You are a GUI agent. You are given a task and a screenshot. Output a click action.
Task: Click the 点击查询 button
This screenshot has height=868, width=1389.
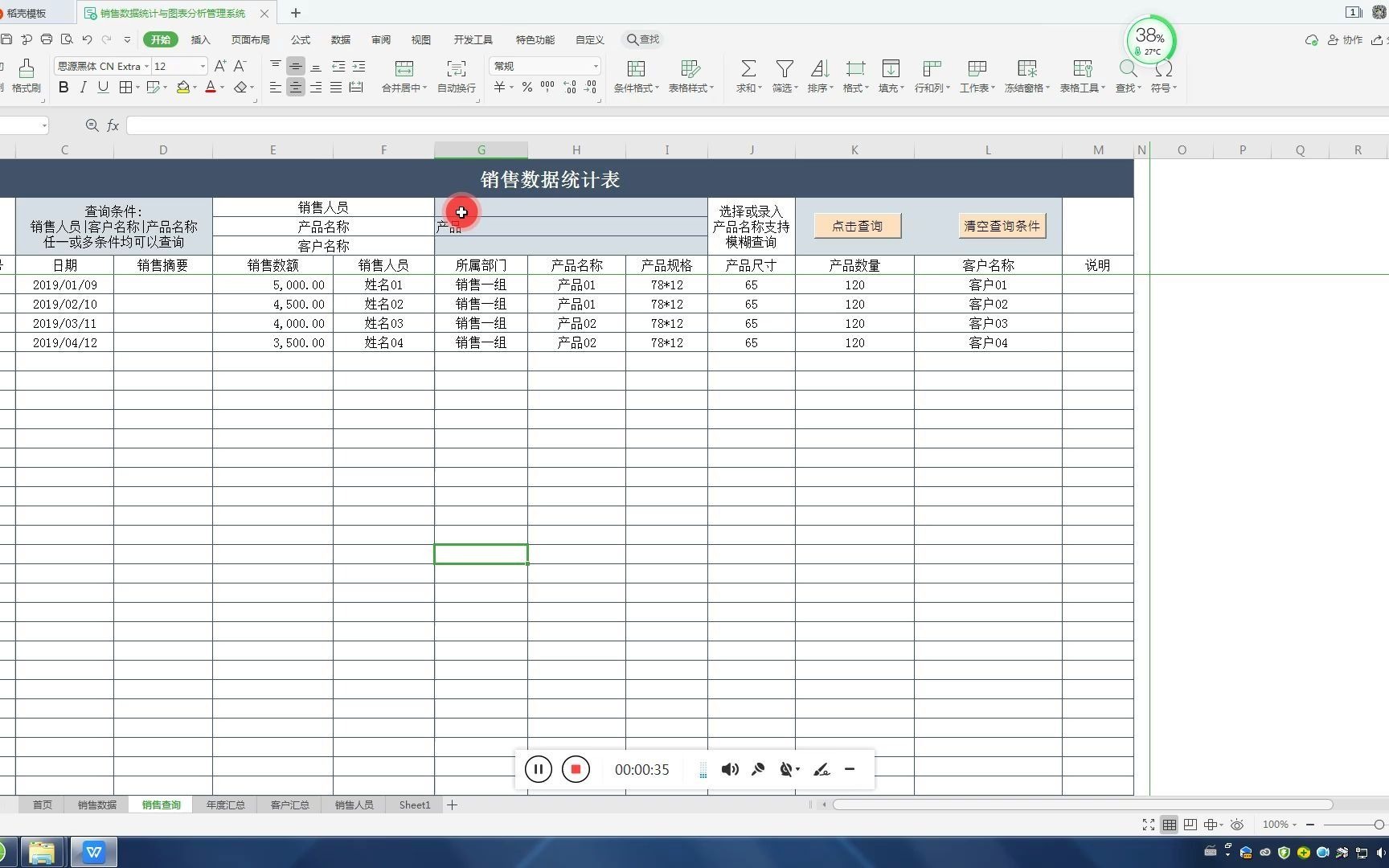[x=857, y=226]
